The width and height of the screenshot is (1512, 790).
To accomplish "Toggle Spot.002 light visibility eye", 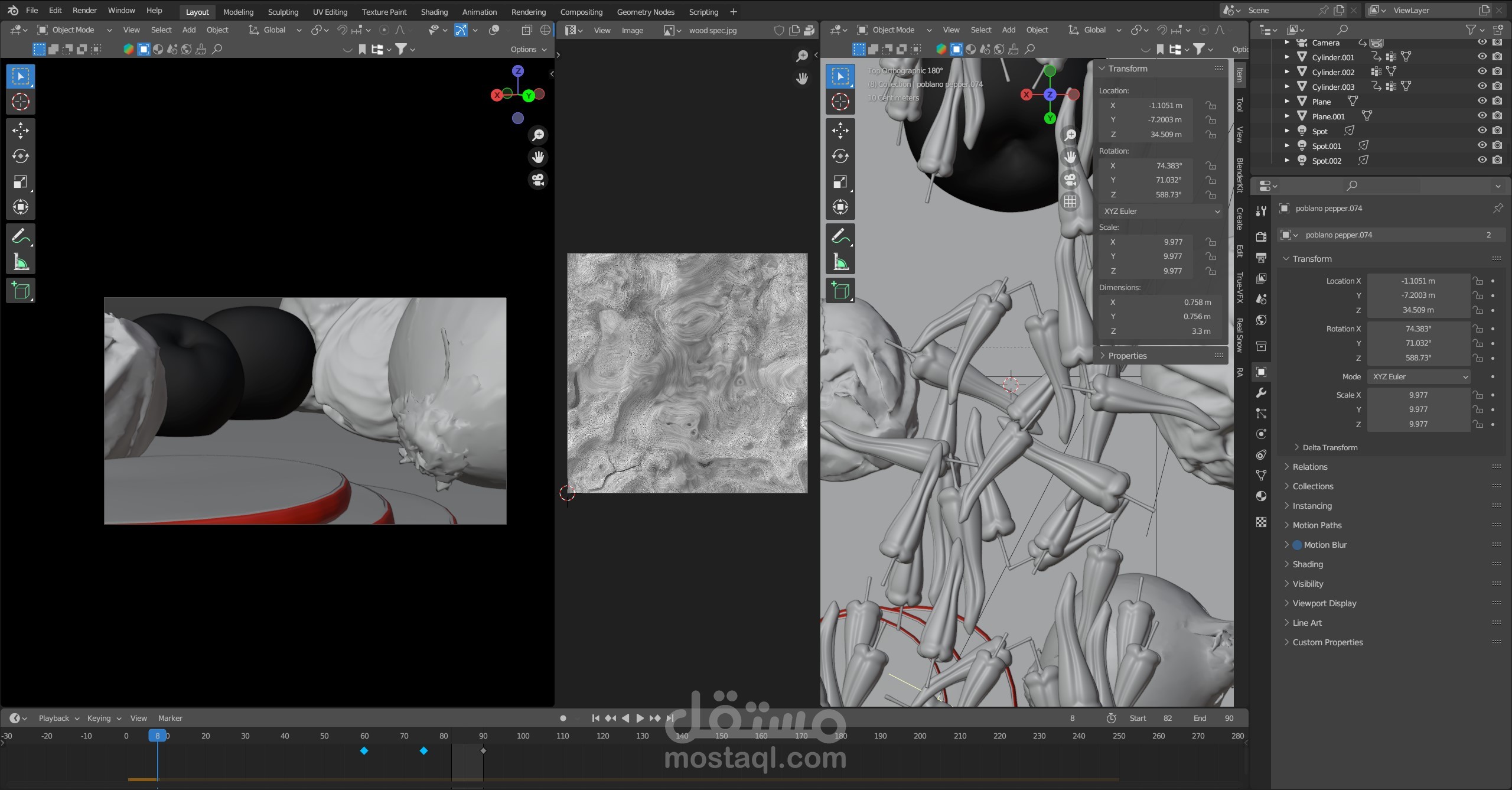I will tap(1482, 160).
